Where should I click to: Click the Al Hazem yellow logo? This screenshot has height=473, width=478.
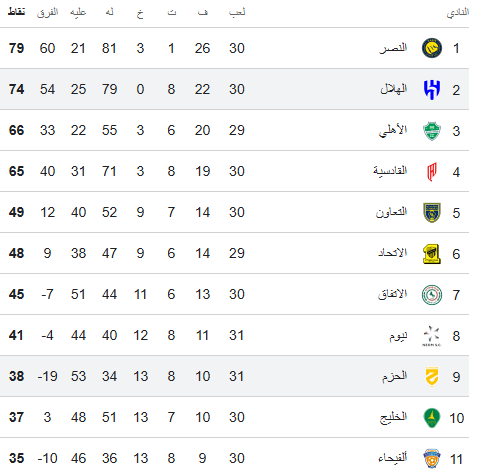(432, 377)
